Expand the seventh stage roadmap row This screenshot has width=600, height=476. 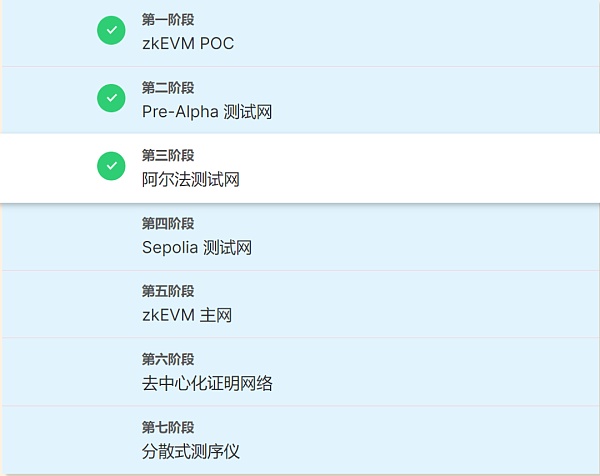point(400,440)
